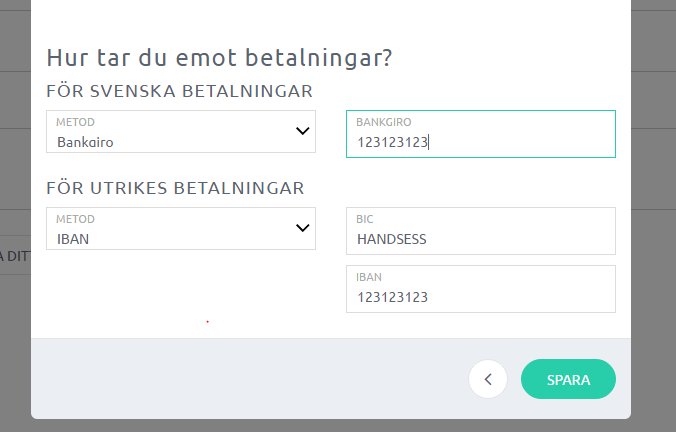Click 'FÖR UTRIKES BETALNINGAR' section title
The image size is (676, 432).
pos(175,188)
